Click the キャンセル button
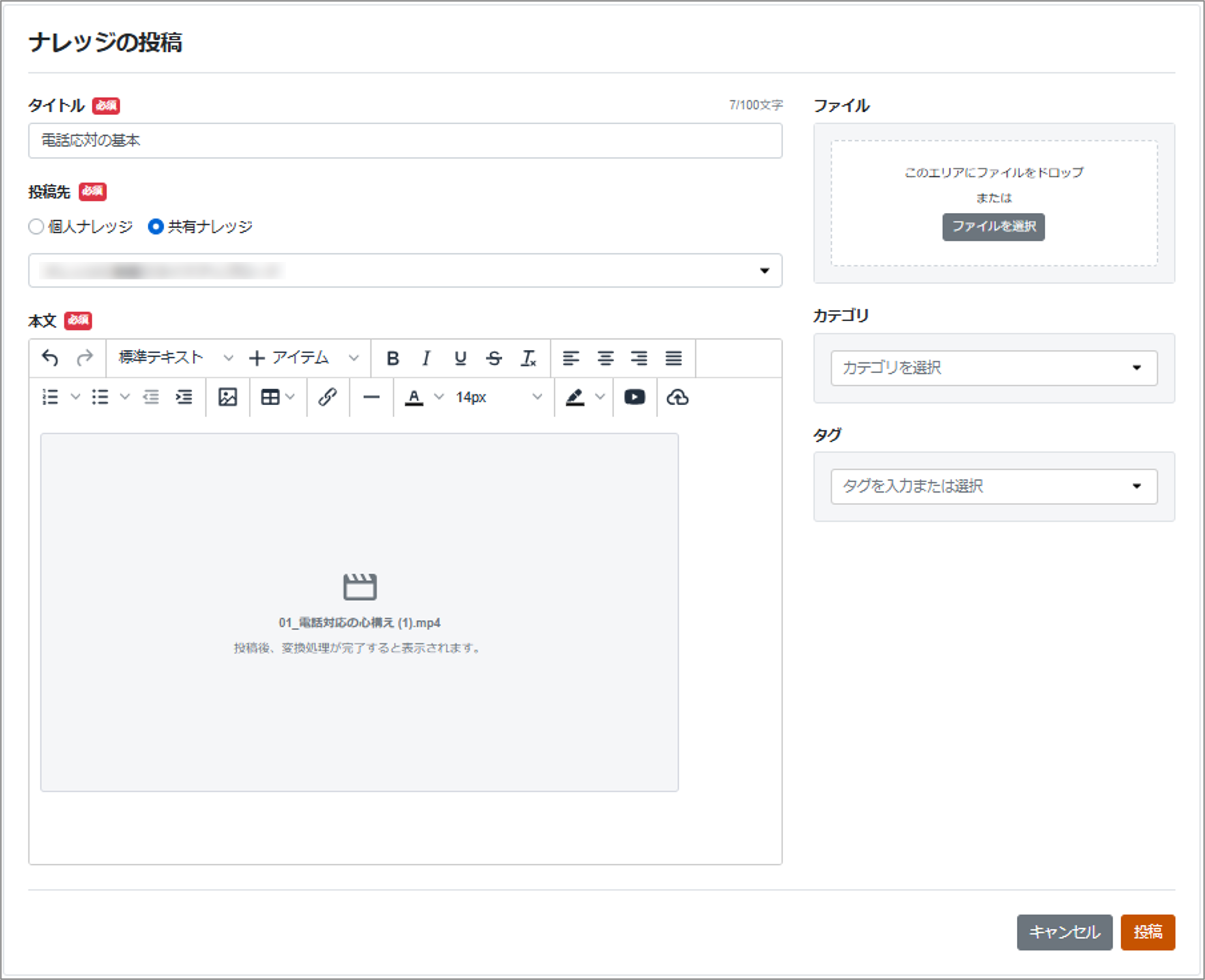1205x980 pixels. (x=1064, y=931)
